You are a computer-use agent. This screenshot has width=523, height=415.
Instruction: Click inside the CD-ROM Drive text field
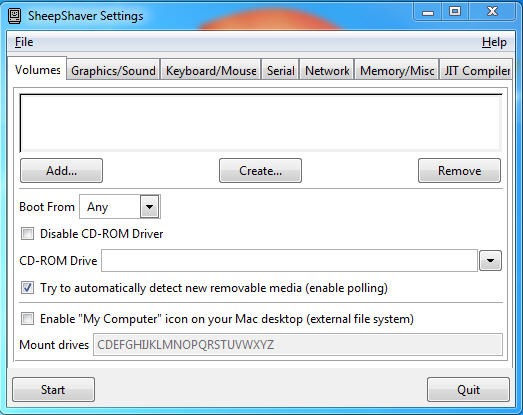coord(290,260)
